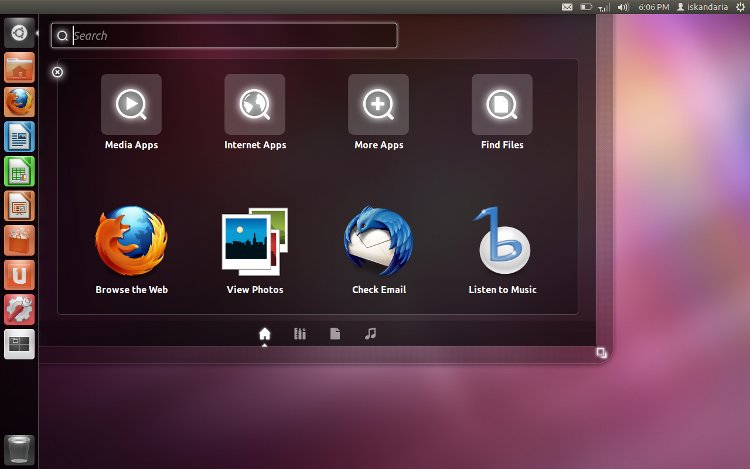Launch Firefox from the launcher
The image size is (750, 469).
[19, 102]
